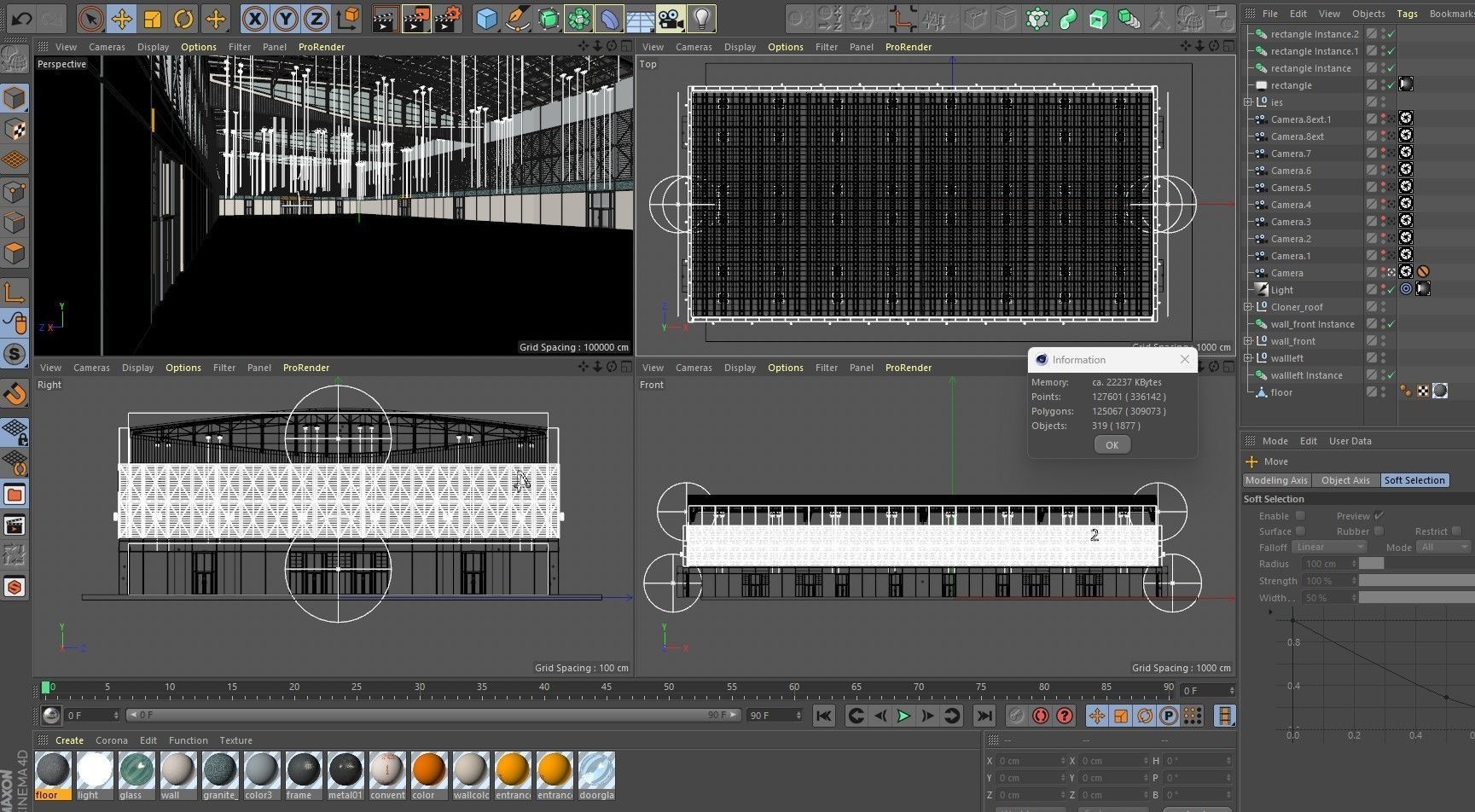Click the Width slider bar
The width and height of the screenshot is (1475, 812).
click(1416, 598)
